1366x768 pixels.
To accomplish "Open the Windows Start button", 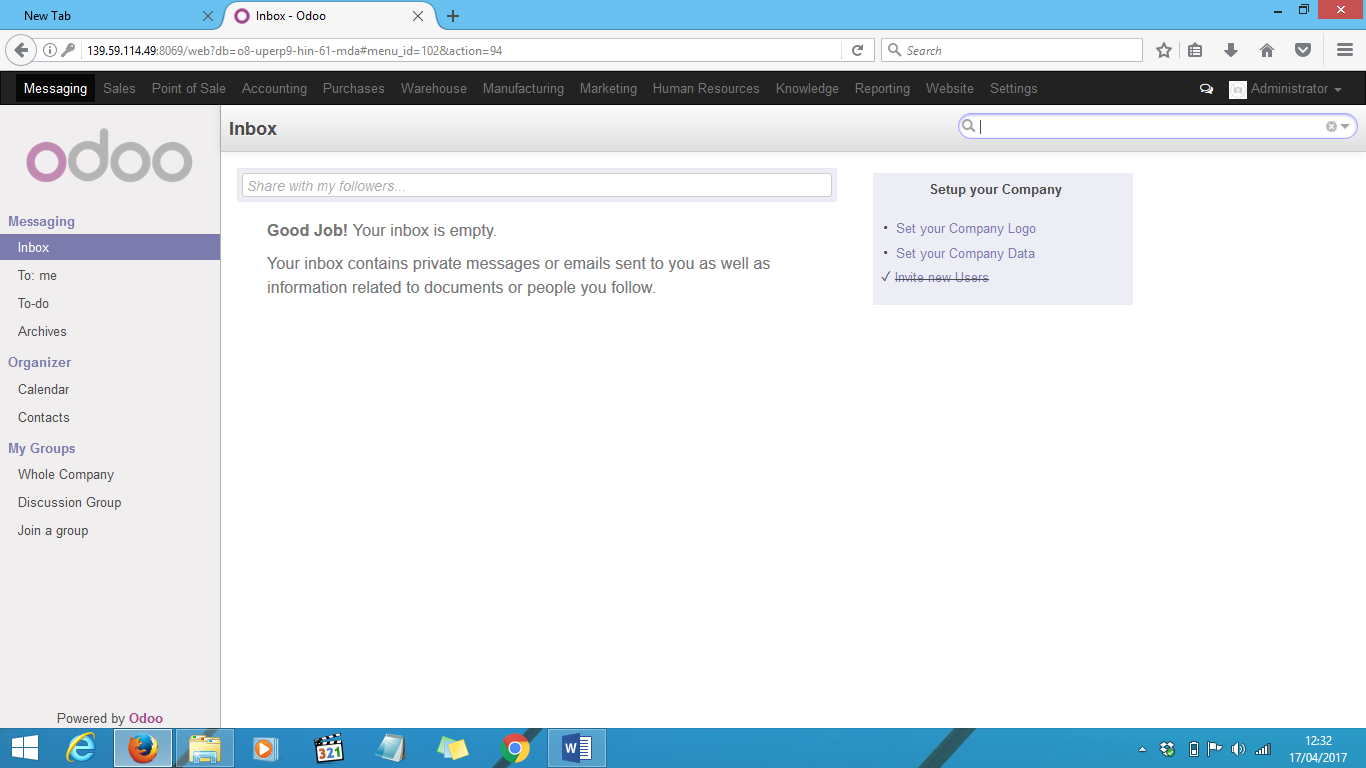I will coord(24,748).
